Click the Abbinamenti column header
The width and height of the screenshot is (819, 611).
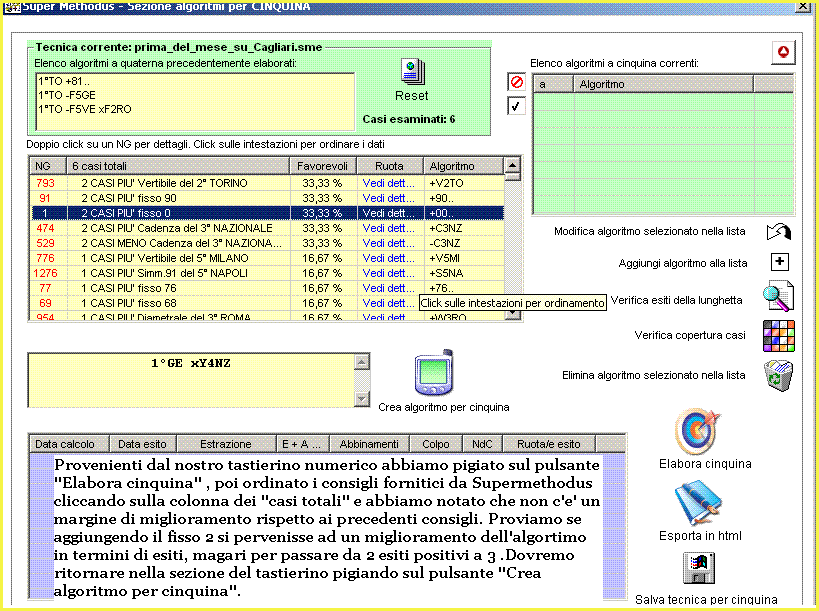click(x=370, y=444)
